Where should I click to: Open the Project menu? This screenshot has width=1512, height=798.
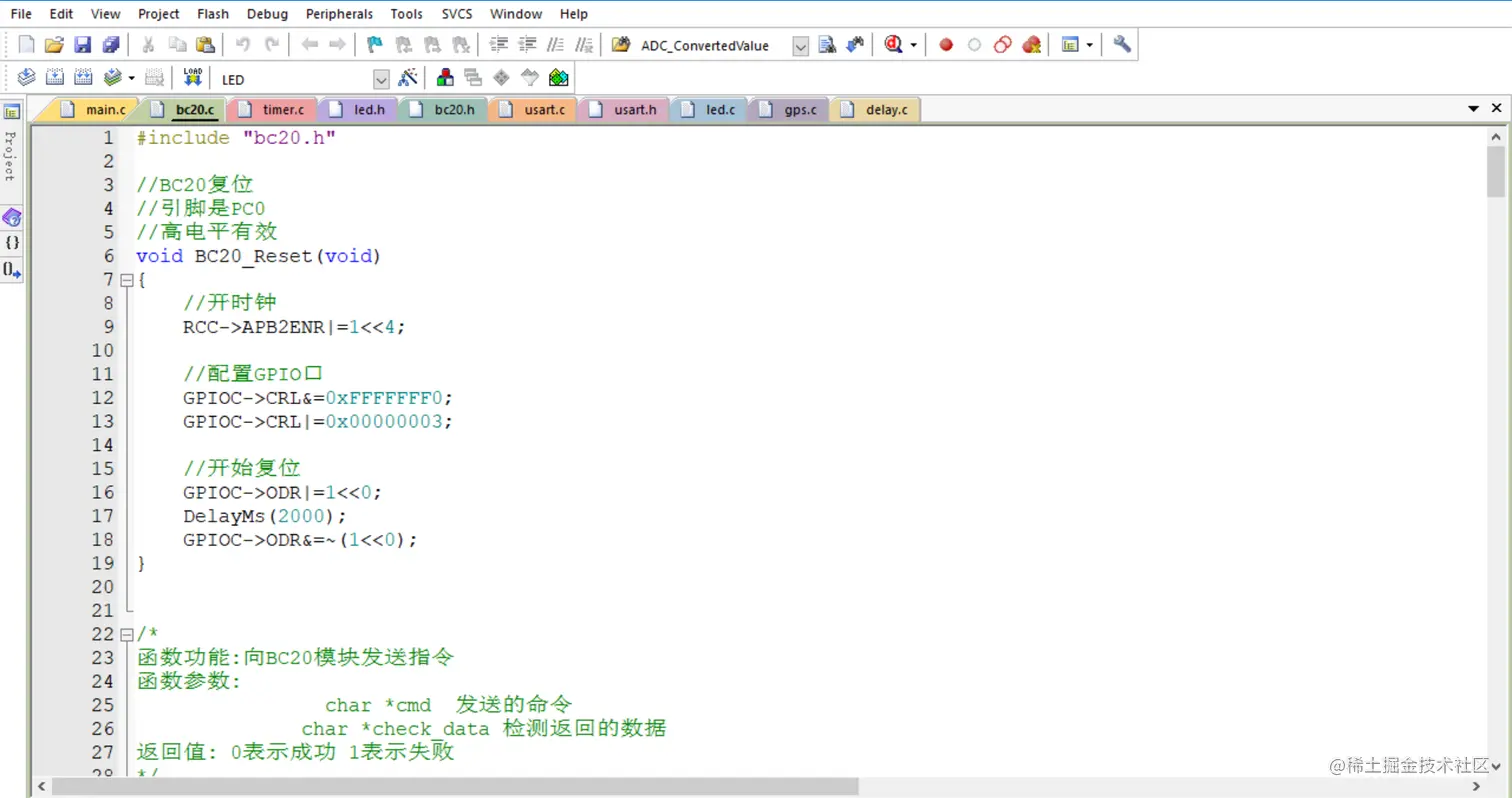tap(159, 14)
